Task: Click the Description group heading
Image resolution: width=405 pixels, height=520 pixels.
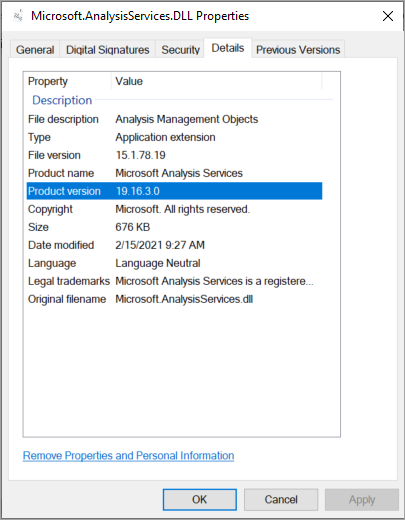Action: 62,100
